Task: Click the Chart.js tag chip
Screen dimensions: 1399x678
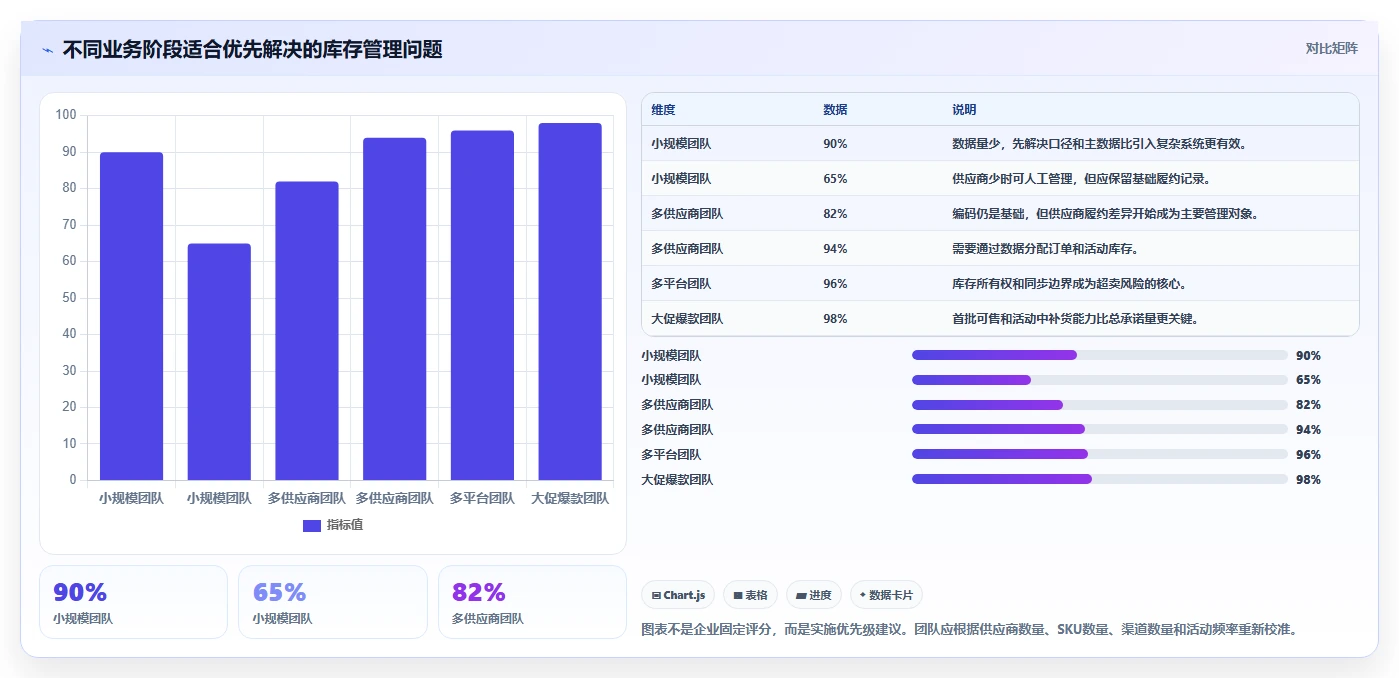Action: (678, 595)
